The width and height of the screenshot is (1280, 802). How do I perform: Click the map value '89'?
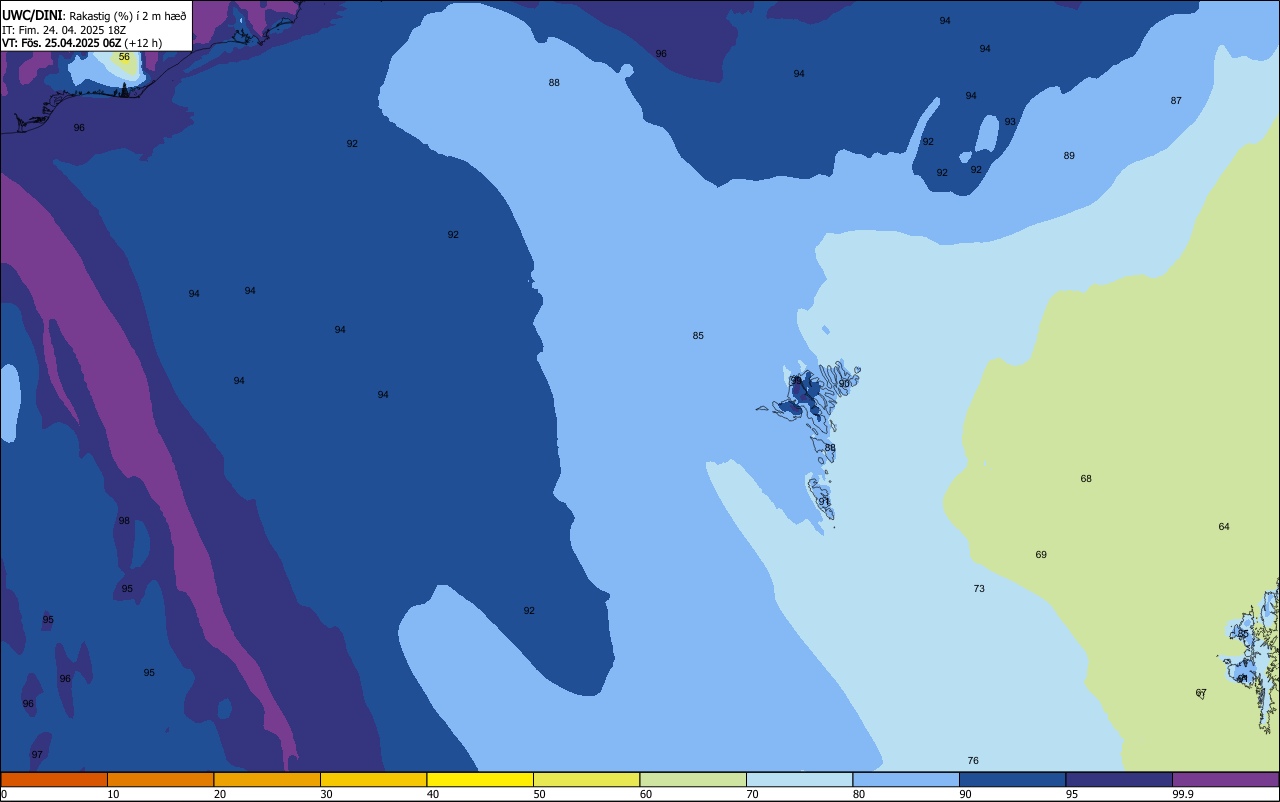[1069, 156]
